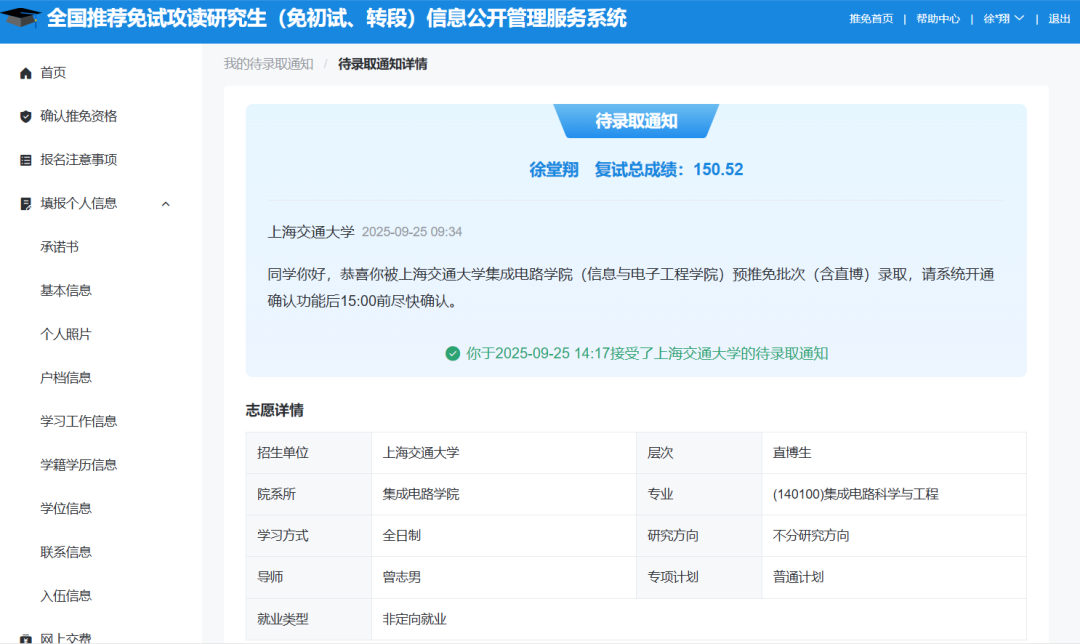Click the shield icon beside 确认推免资格

point(26,116)
